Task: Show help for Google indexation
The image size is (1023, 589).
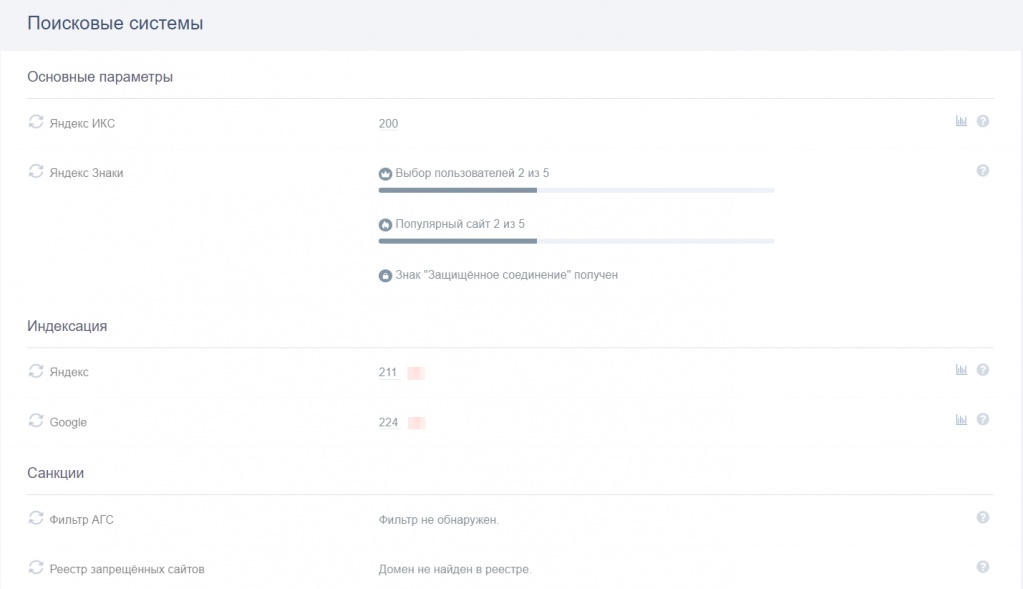Action: click(983, 420)
